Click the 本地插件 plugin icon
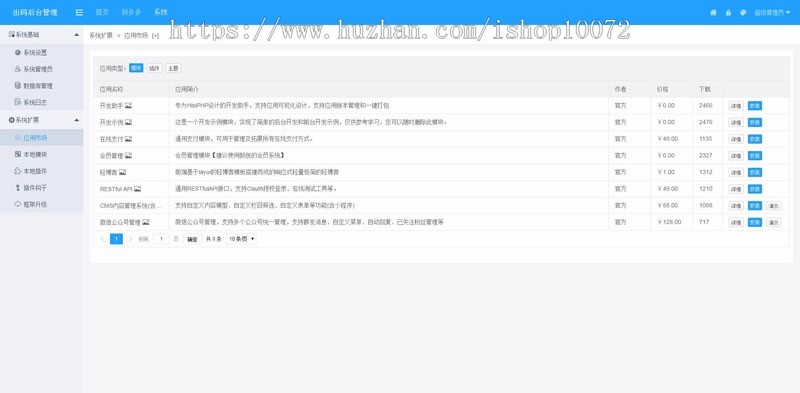Viewport: 800px width, 393px height. (18, 171)
